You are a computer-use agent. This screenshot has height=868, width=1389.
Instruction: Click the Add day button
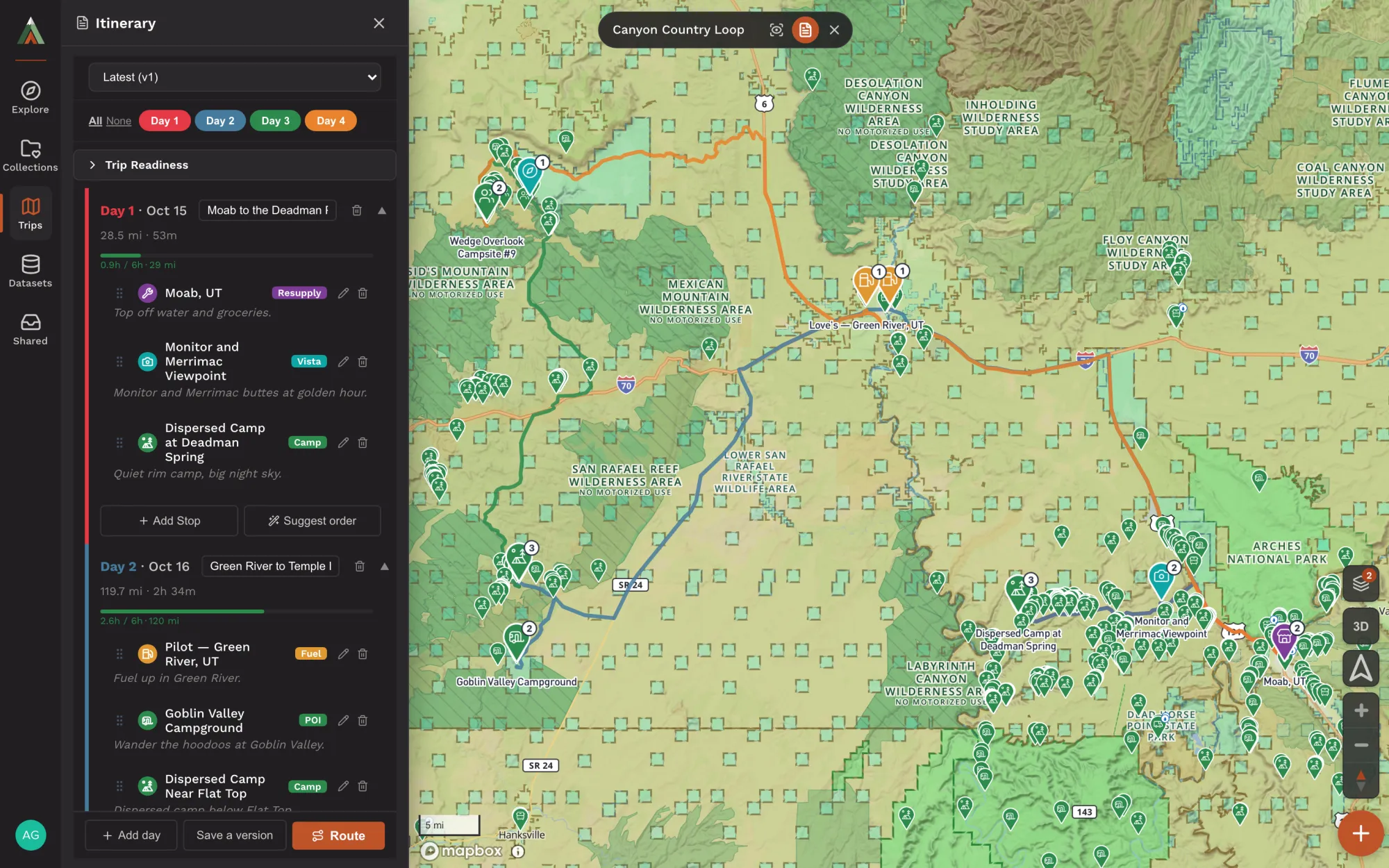coord(131,835)
